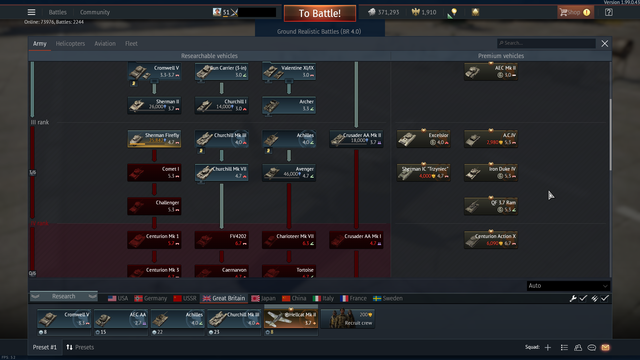Click the To Battle! button
The width and height of the screenshot is (640, 360).
[320, 13]
